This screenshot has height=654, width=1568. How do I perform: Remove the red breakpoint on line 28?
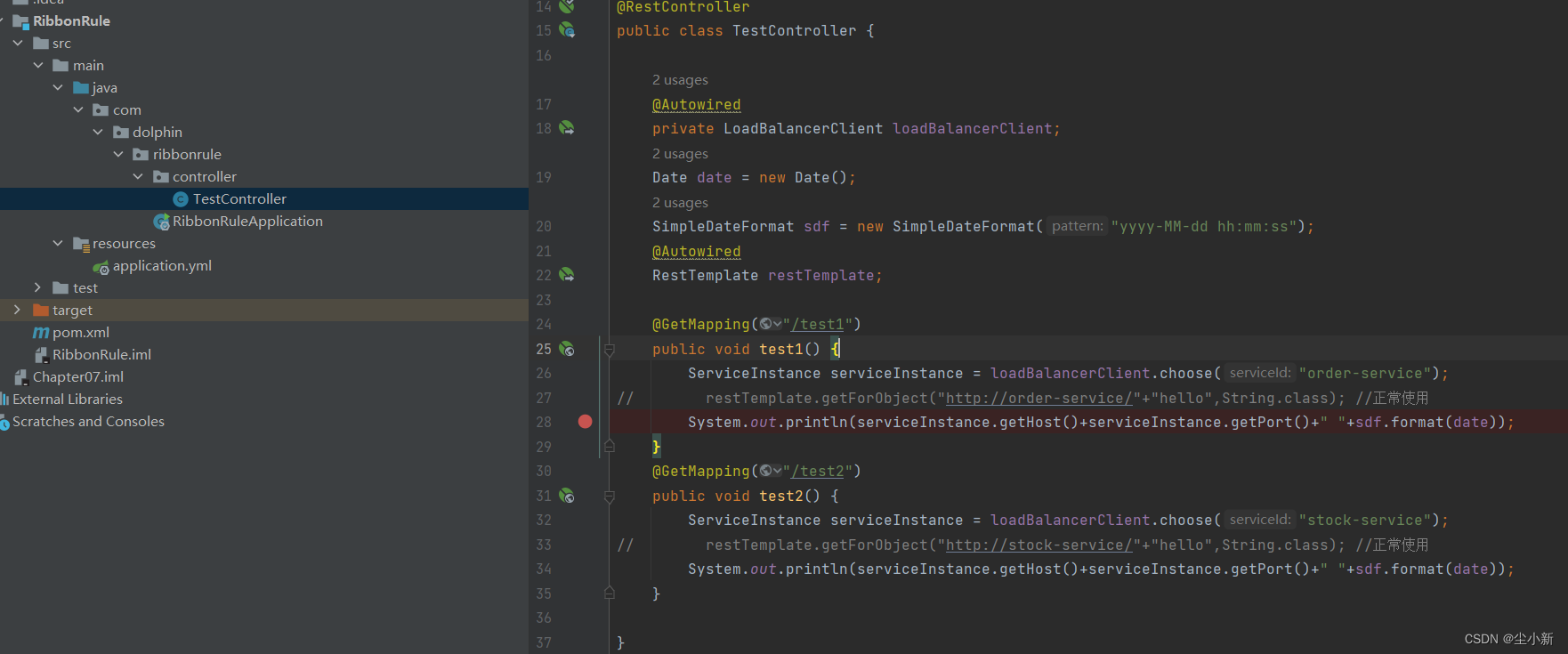tap(585, 422)
